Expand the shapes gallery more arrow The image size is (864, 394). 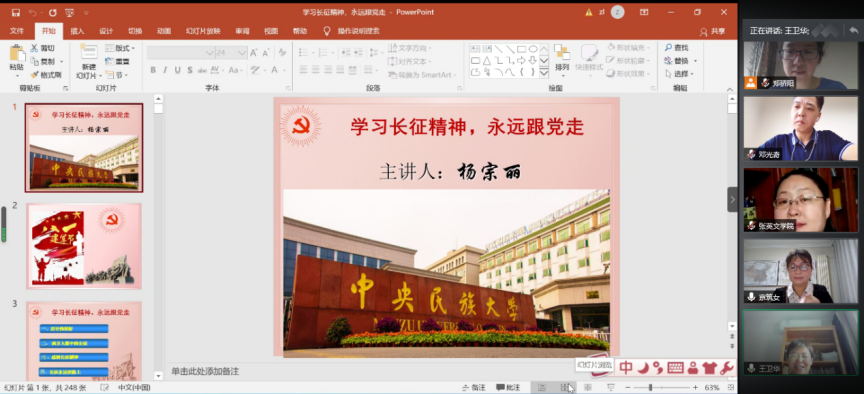pyautogui.click(x=544, y=72)
